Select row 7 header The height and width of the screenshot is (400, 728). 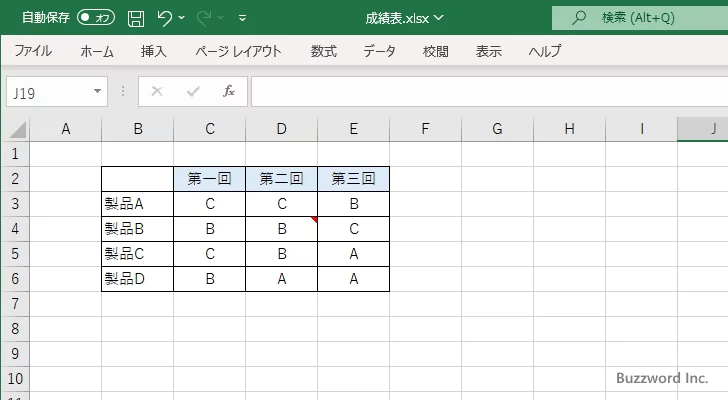15,304
